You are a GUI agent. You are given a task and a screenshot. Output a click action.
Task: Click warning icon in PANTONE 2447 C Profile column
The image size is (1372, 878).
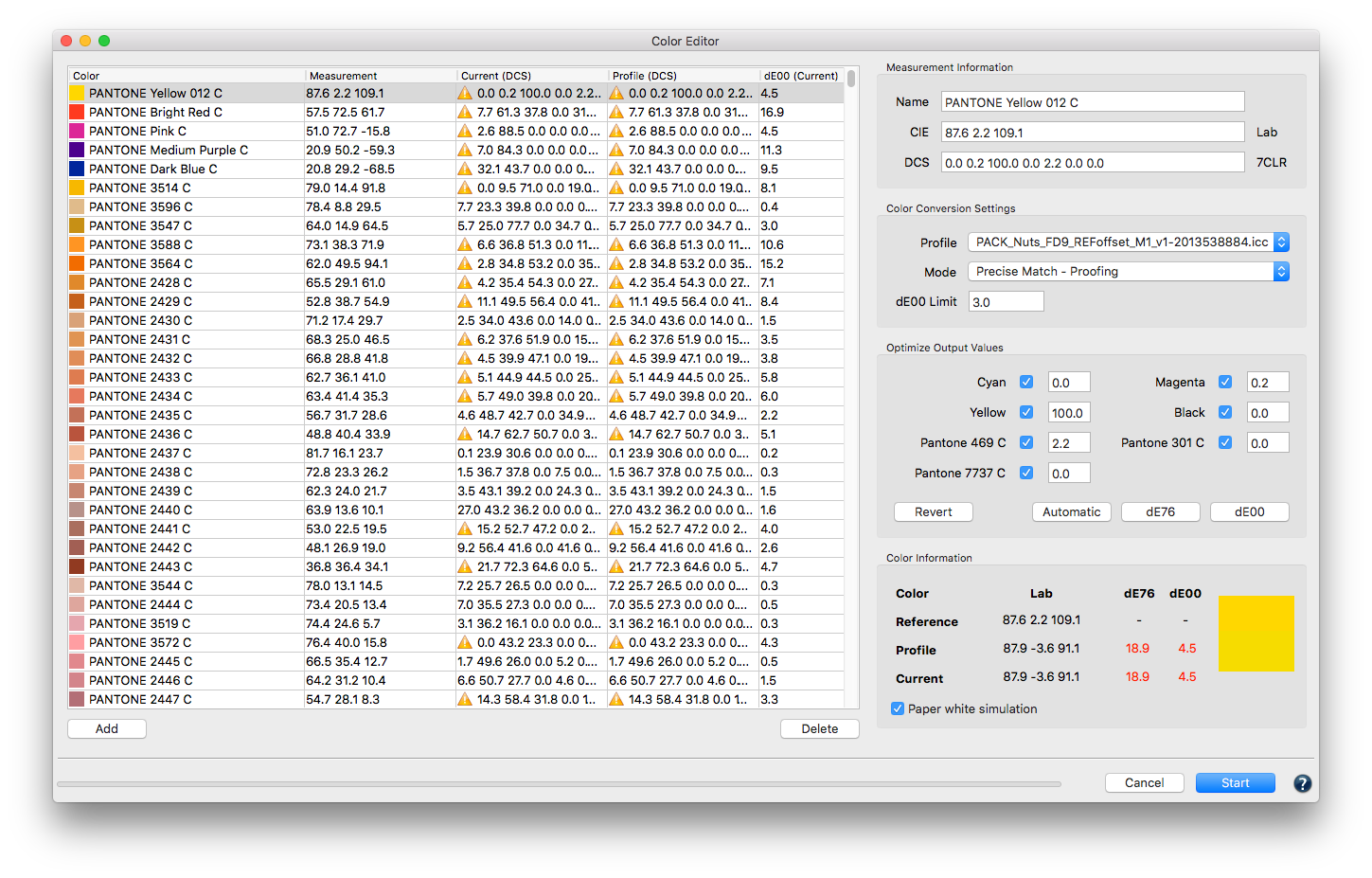[616, 699]
